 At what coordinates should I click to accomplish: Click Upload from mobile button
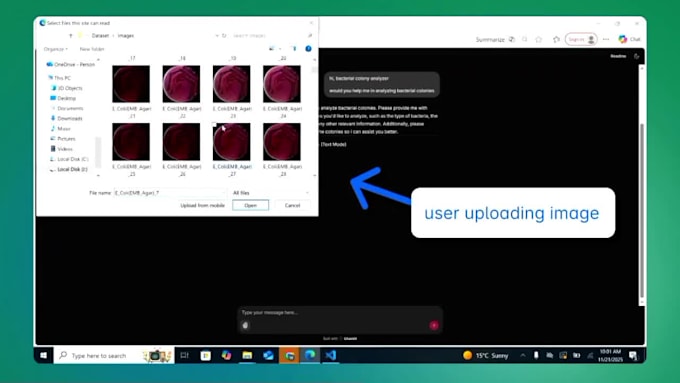coord(203,205)
